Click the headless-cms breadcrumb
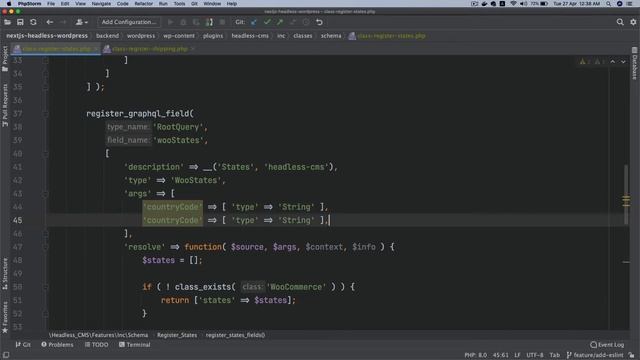 pos(250,36)
